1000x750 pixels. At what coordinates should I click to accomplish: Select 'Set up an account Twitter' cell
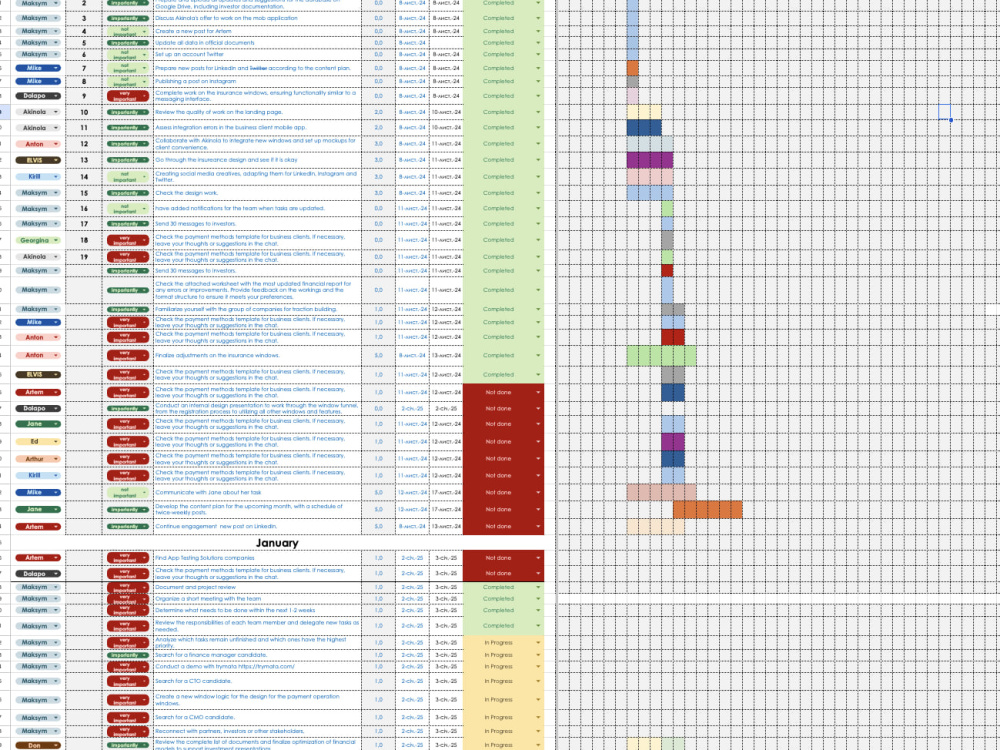[x=257, y=54]
